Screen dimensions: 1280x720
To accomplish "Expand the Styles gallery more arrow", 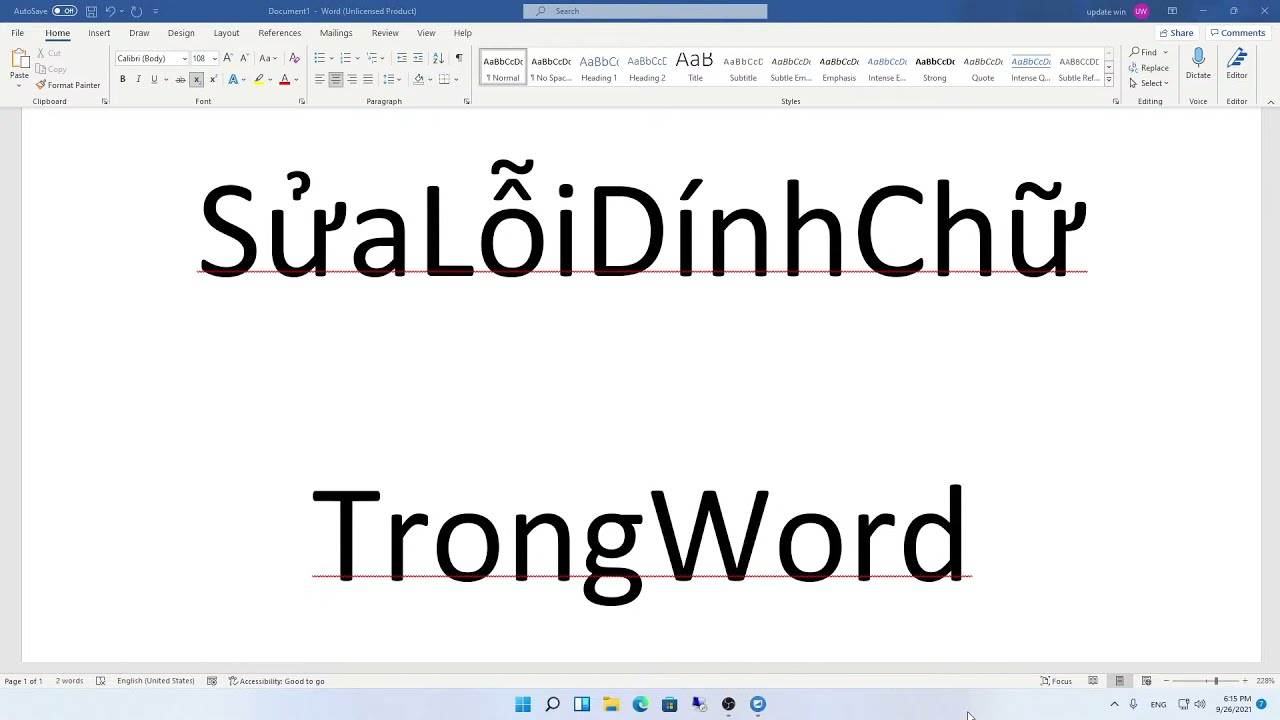I will tap(1109, 80).
